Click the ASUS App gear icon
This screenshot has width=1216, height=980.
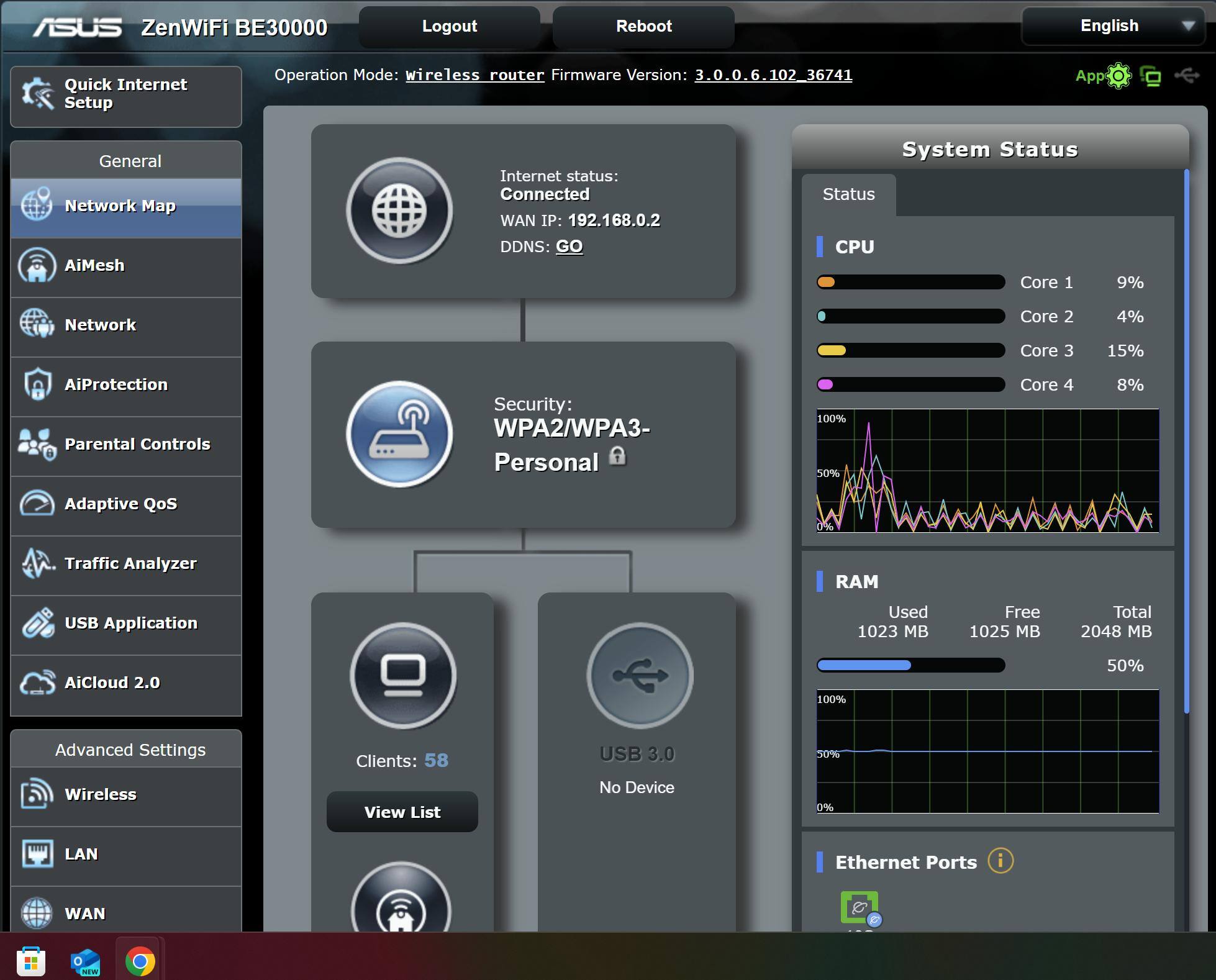coord(1118,76)
